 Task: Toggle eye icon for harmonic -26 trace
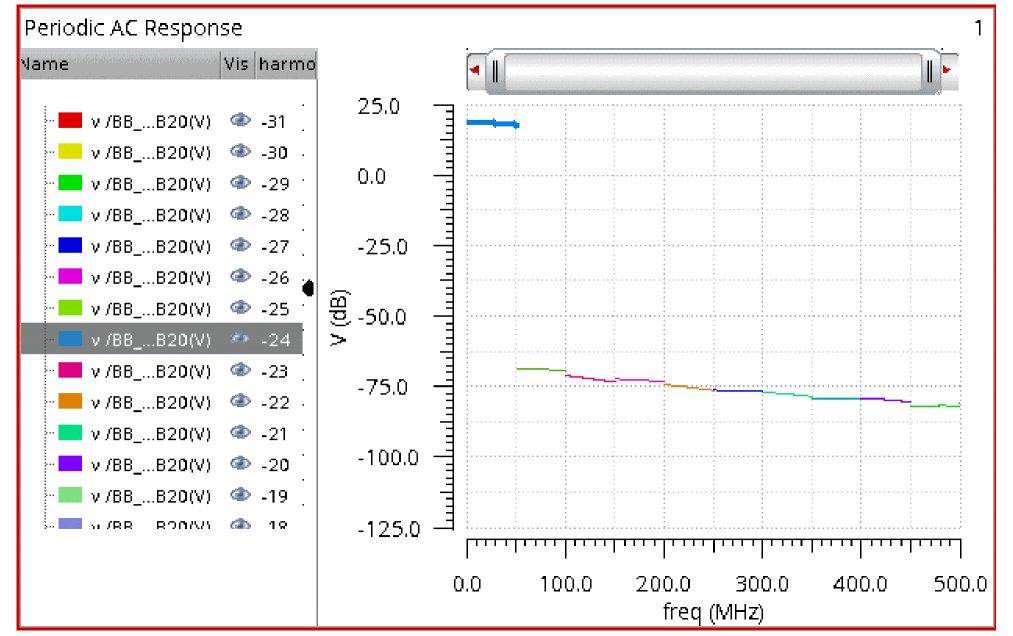pos(240,276)
